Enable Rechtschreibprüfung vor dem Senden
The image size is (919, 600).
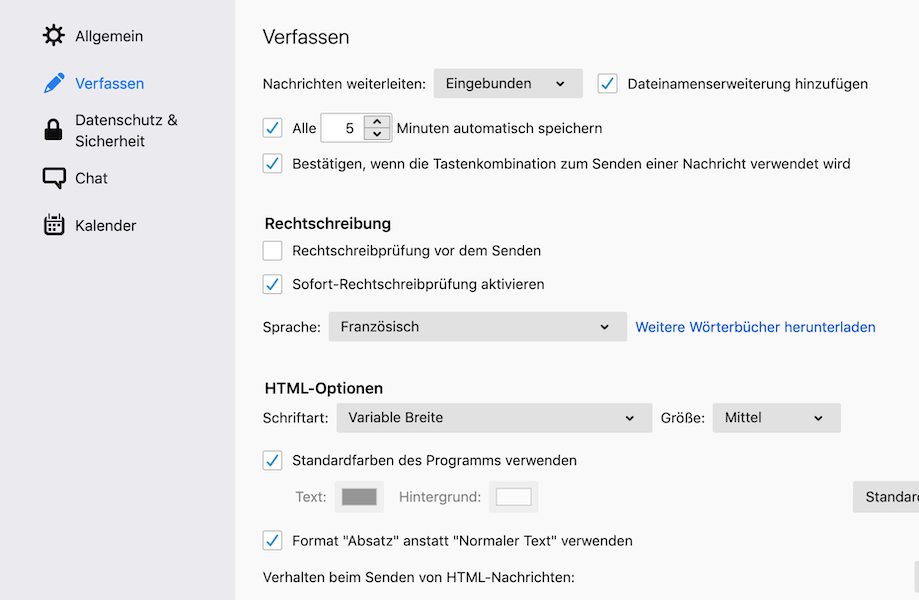273,250
